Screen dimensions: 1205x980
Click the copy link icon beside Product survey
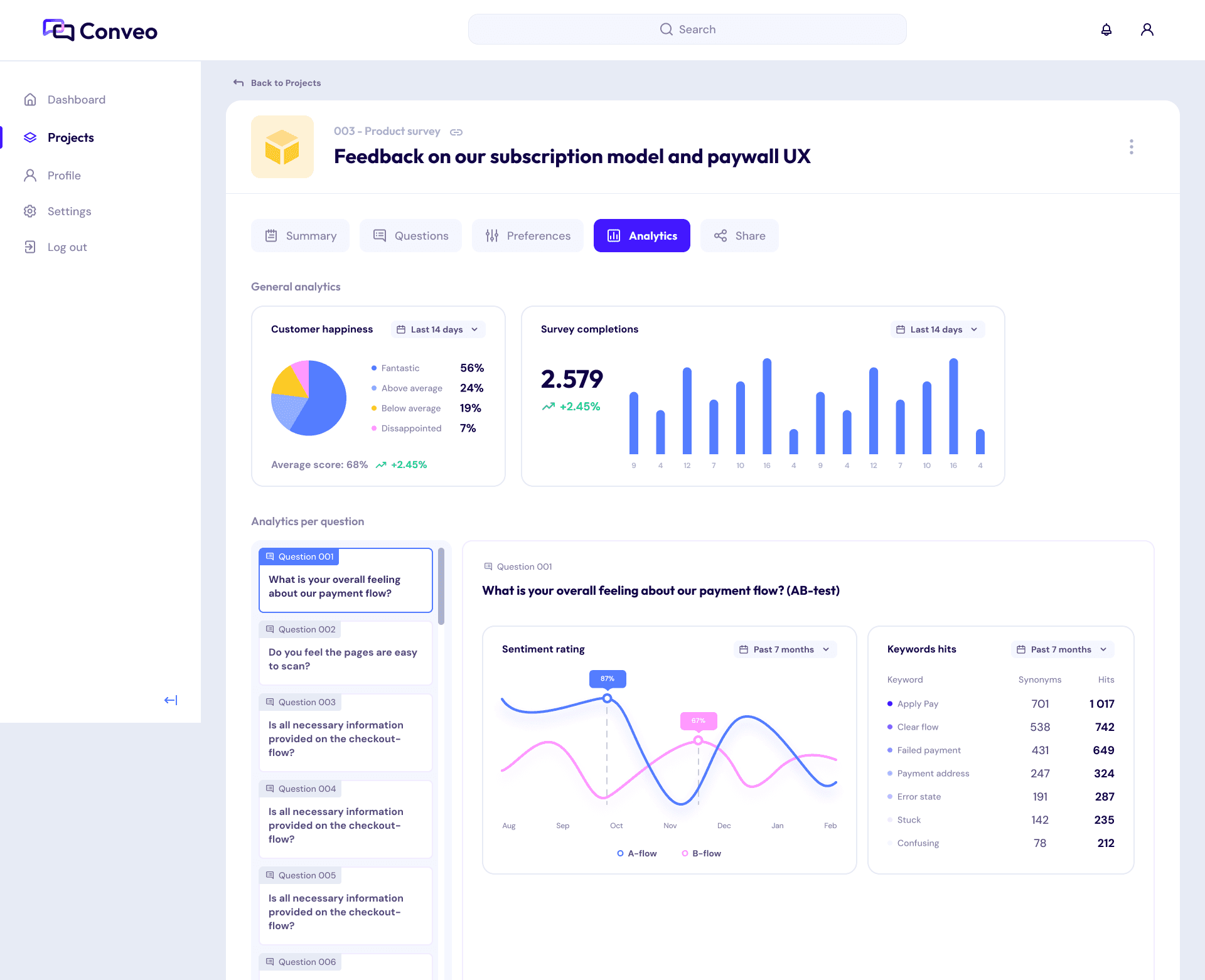coord(456,132)
